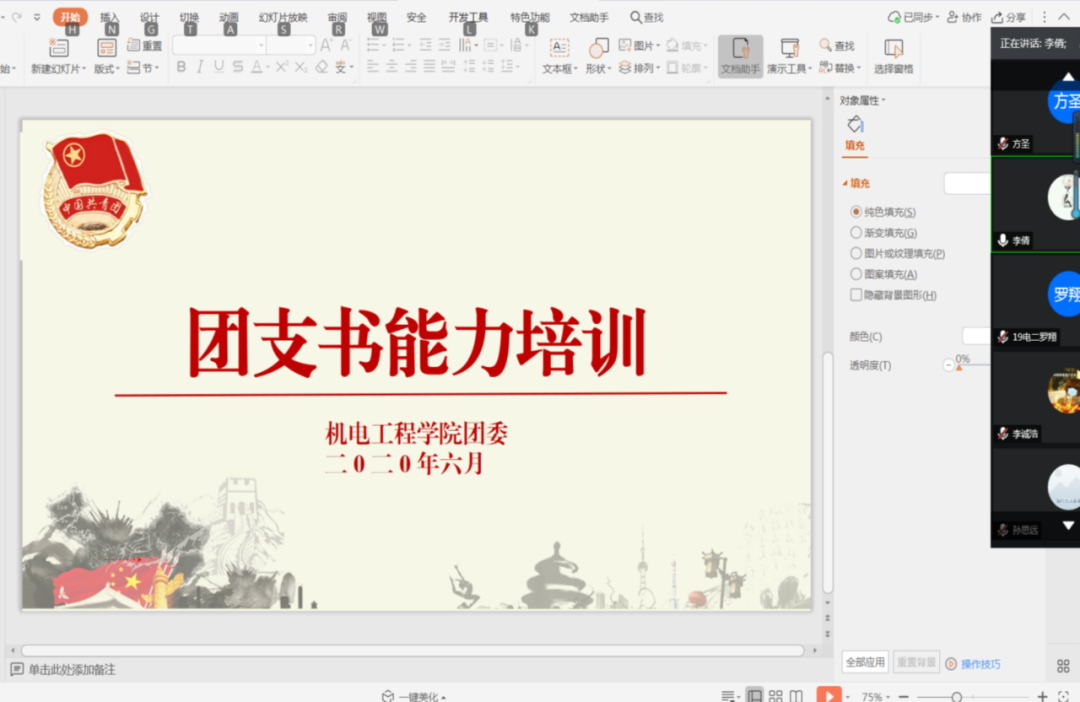
Task: Click the 新建幻灯片 new slide icon
Action: tap(59, 48)
